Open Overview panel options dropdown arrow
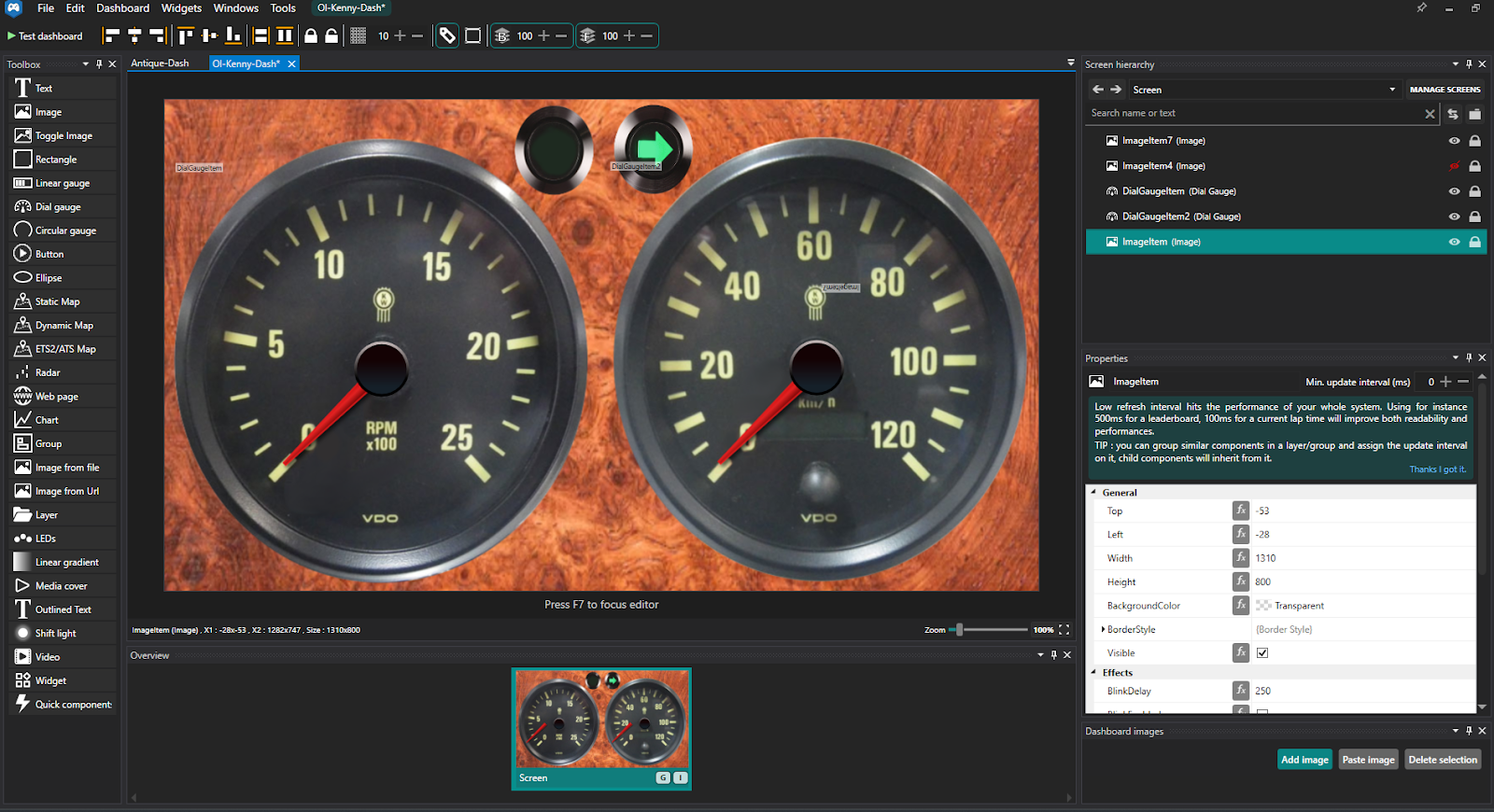The image size is (1494, 812). (1040, 655)
